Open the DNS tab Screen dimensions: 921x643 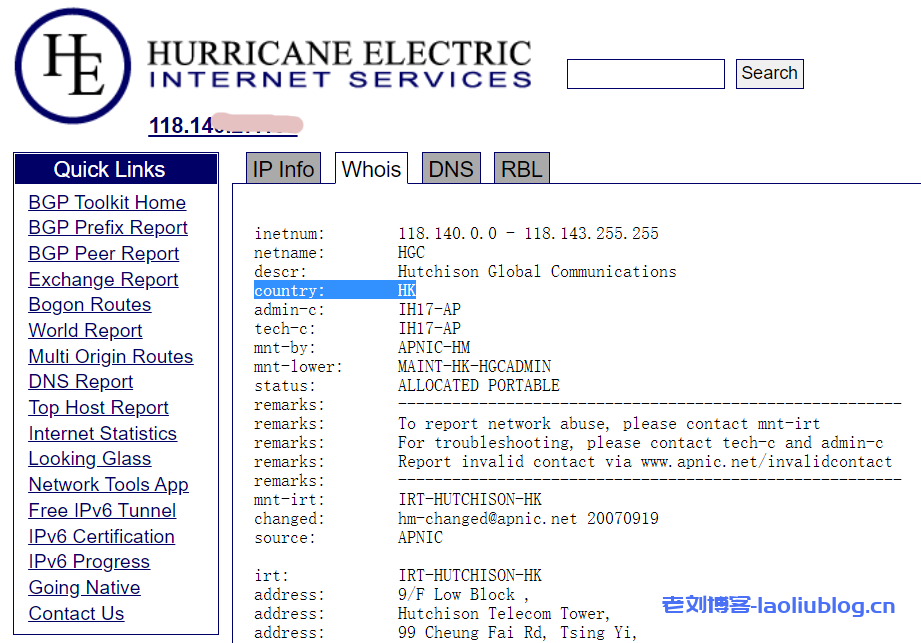451,168
